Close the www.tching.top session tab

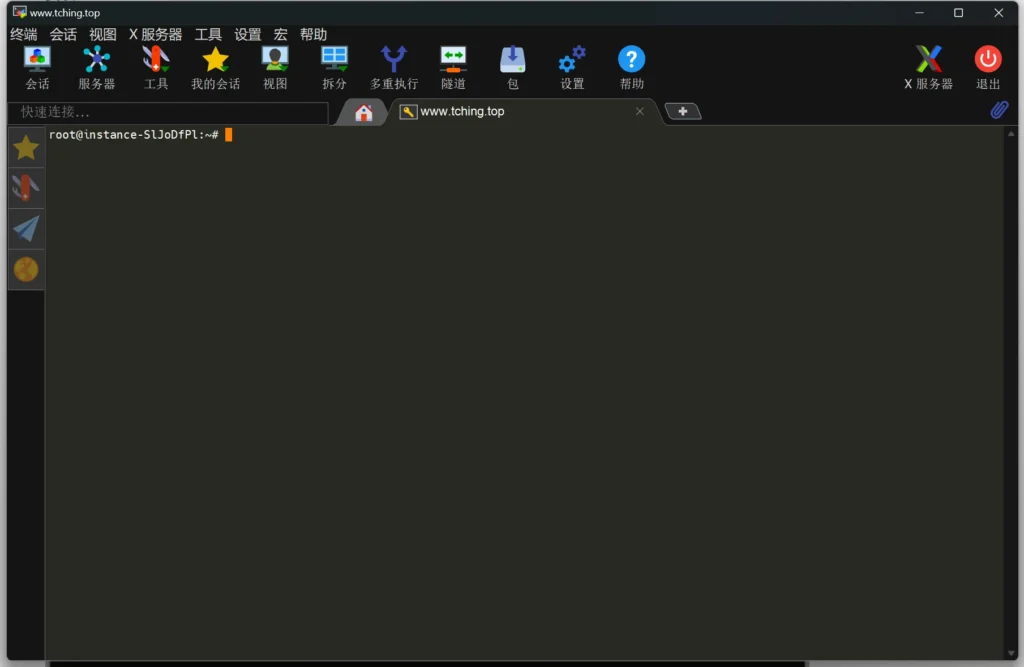640,112
